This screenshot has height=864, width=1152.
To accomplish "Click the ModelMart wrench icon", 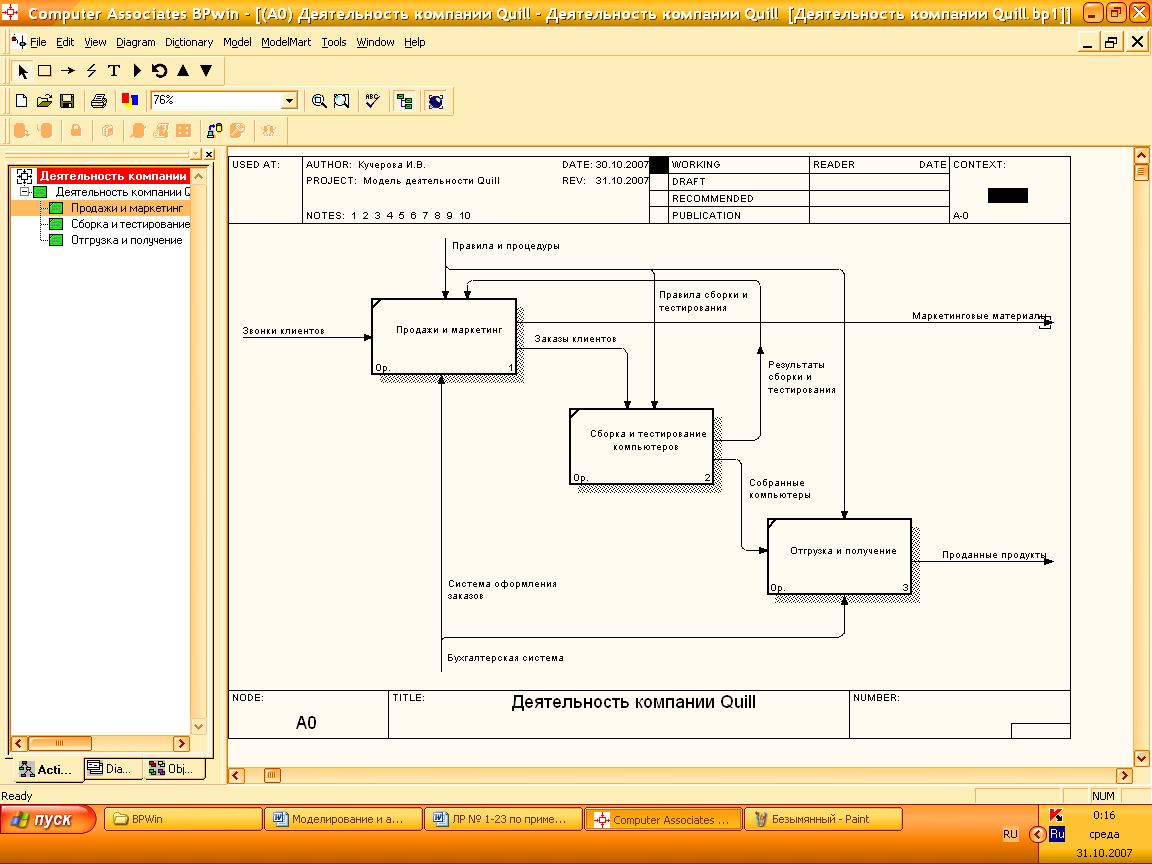I will click(x=237, y=131).
